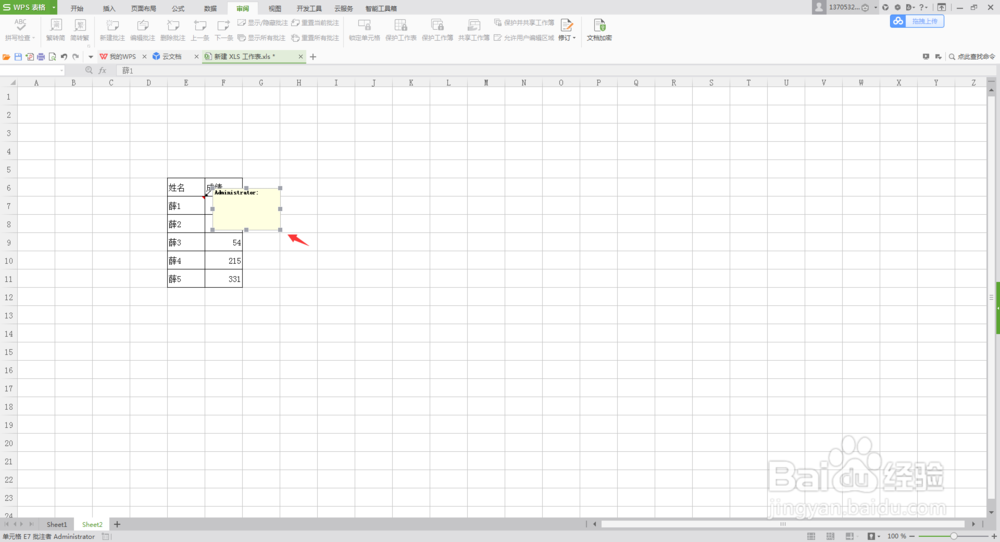Delete the comment (删除批注)
1000x542 pixels.
pyautogui.click(x=173, y=29)
